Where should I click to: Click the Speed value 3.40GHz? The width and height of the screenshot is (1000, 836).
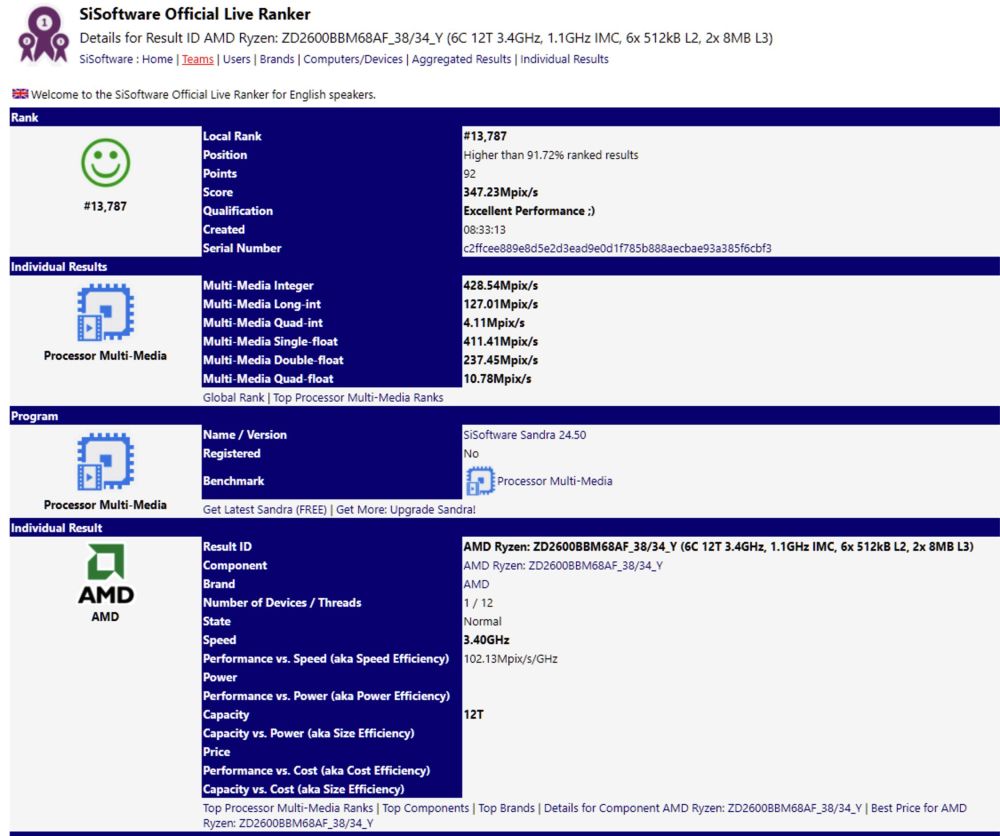pos(487,640)
